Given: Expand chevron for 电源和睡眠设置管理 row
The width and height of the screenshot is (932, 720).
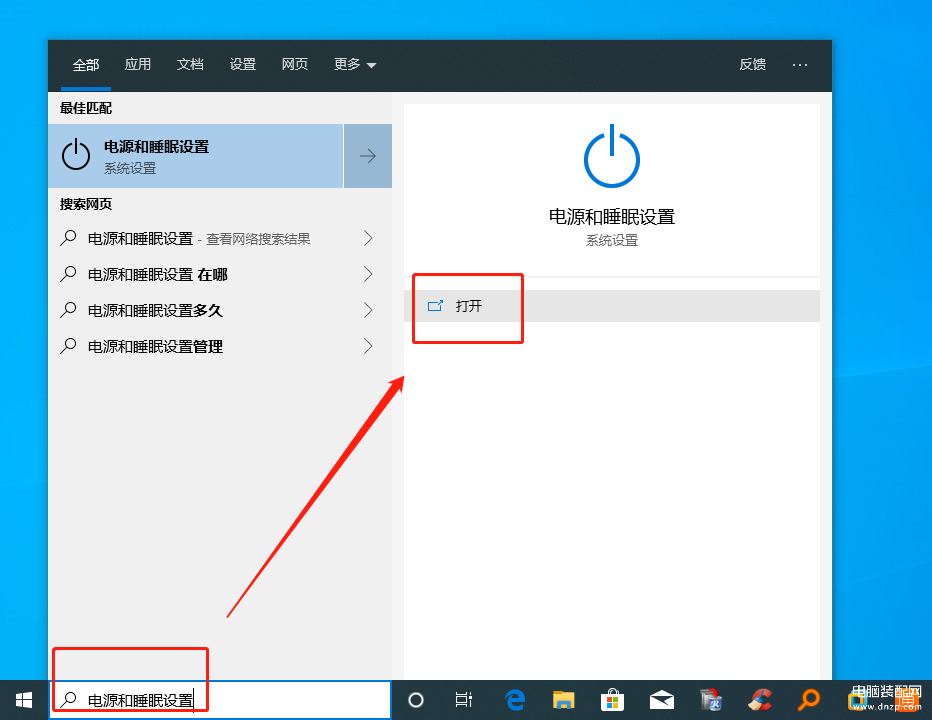Looking at the screenshot, I should (x=369, y=346).
